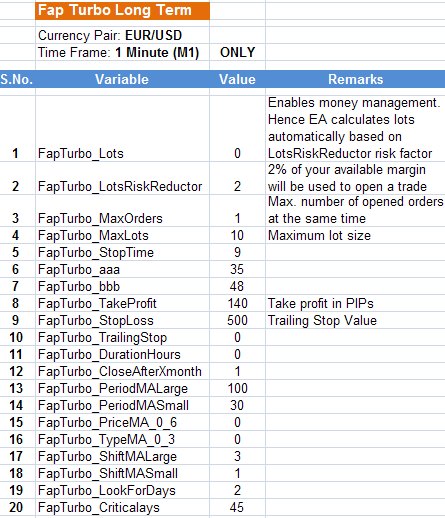Click value 45 for Criticalays
The image size is (445, 518).
[237, 507]
